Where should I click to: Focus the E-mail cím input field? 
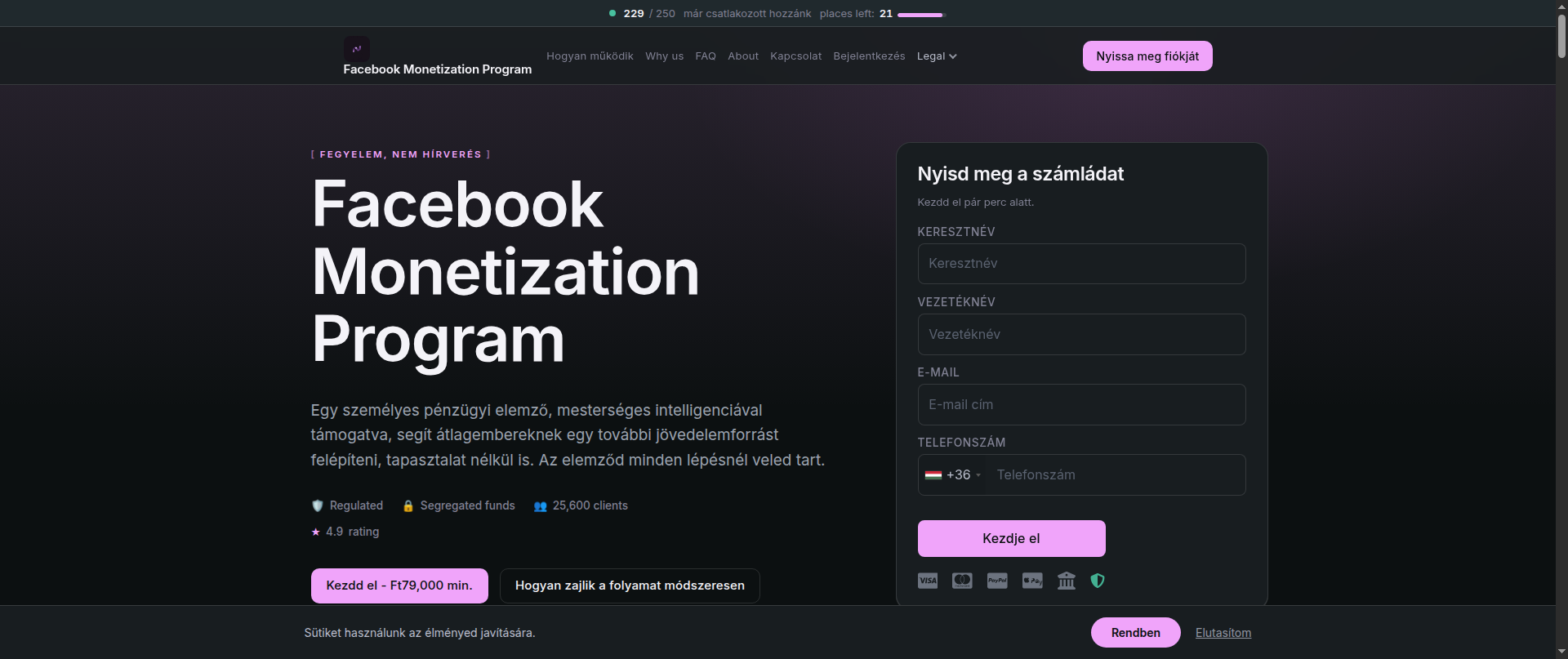point(1081,404)
